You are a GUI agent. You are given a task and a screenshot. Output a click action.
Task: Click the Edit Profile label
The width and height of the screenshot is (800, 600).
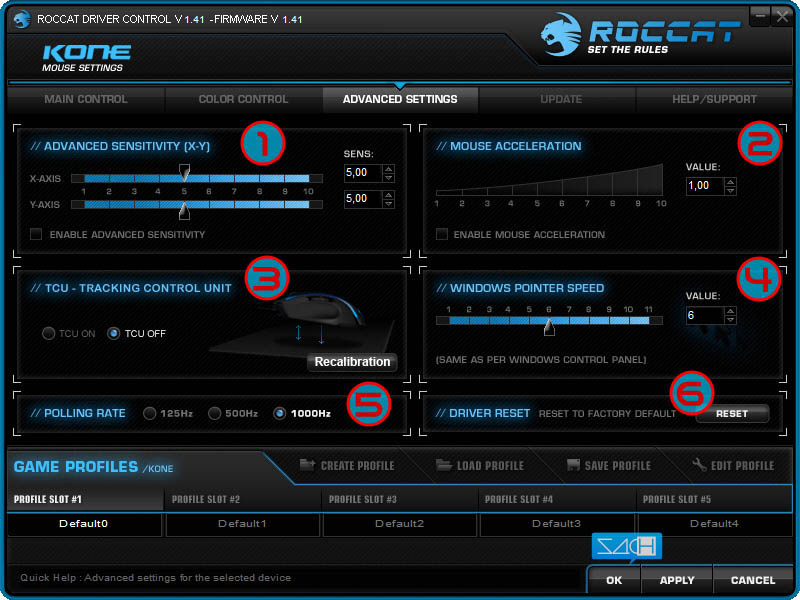point(742,466)
